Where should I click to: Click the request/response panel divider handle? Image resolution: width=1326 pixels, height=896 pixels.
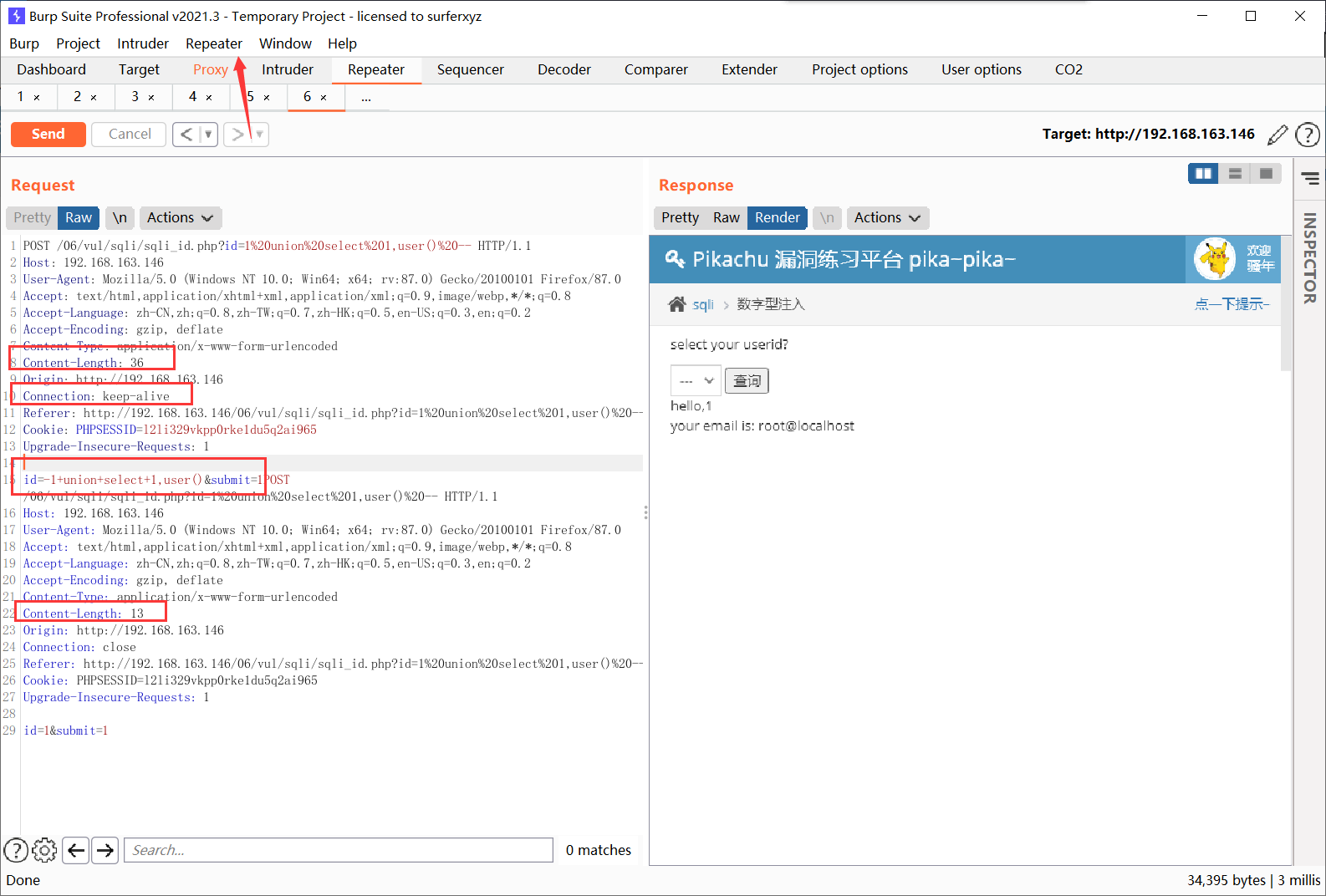click(645, 512)
